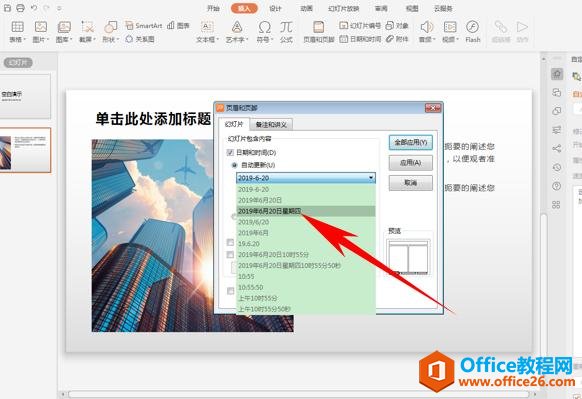Click the 图表 chart icon
Viewport: 582px width, 399px height.
(179, 26)
